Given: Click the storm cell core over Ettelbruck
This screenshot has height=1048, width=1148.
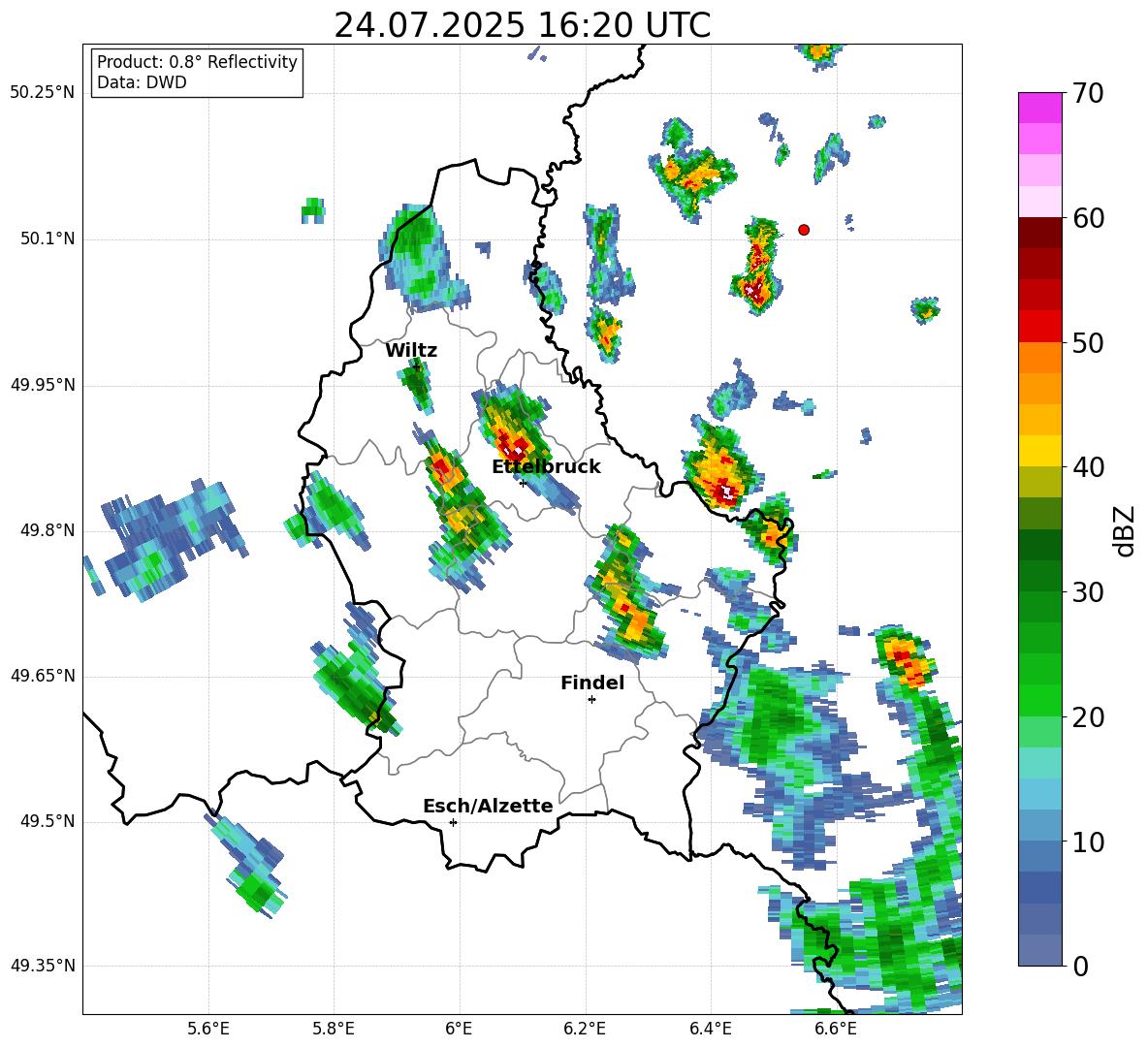Looking at the screenshot, I should 513,445.
